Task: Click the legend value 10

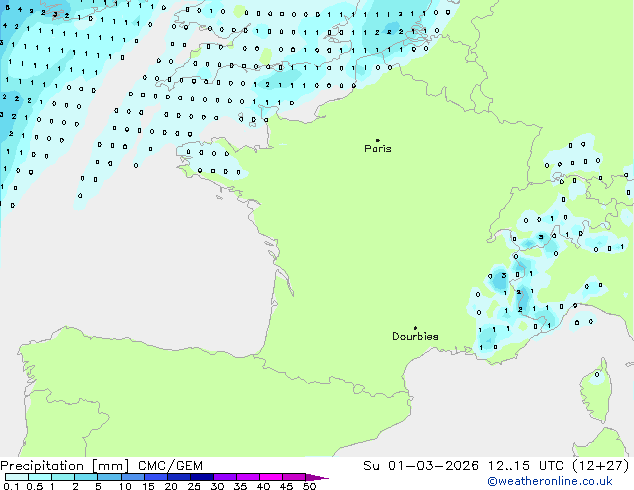Action: pyautogui.click(x=125, y=486)
